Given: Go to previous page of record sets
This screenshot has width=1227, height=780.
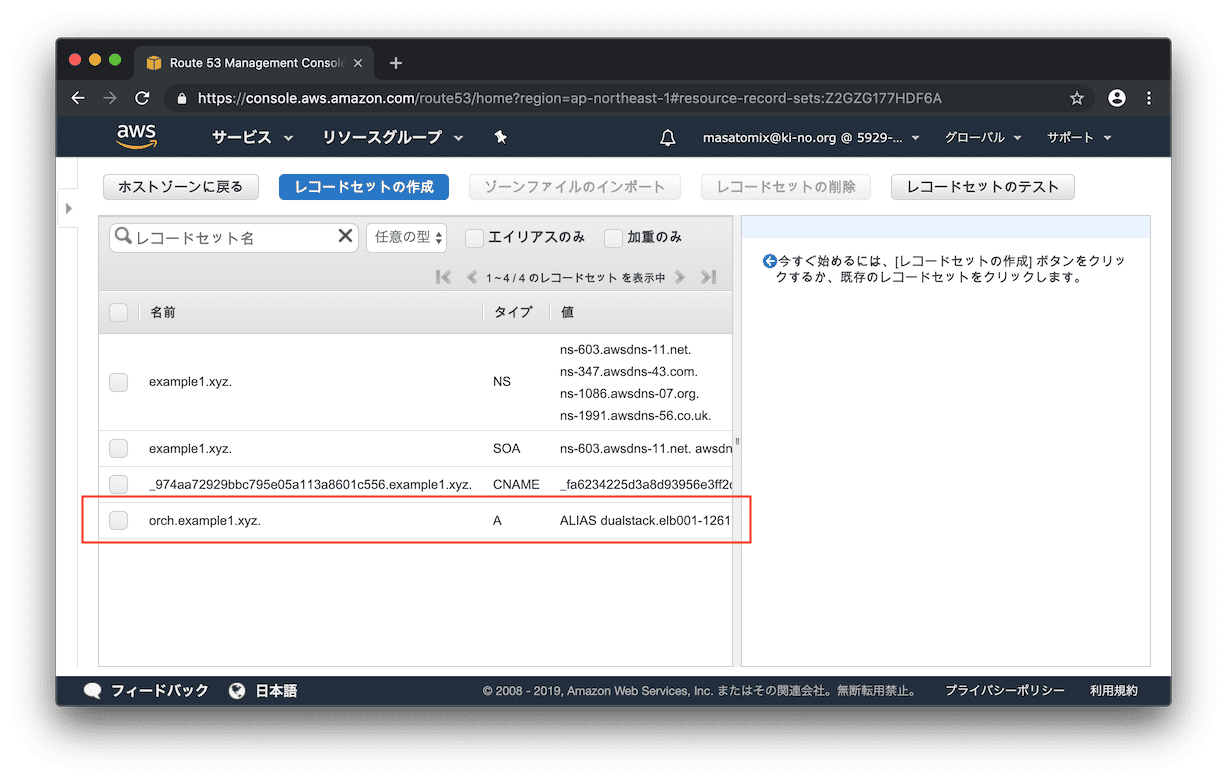Looking at the screenshot, I should pos(472,277).
